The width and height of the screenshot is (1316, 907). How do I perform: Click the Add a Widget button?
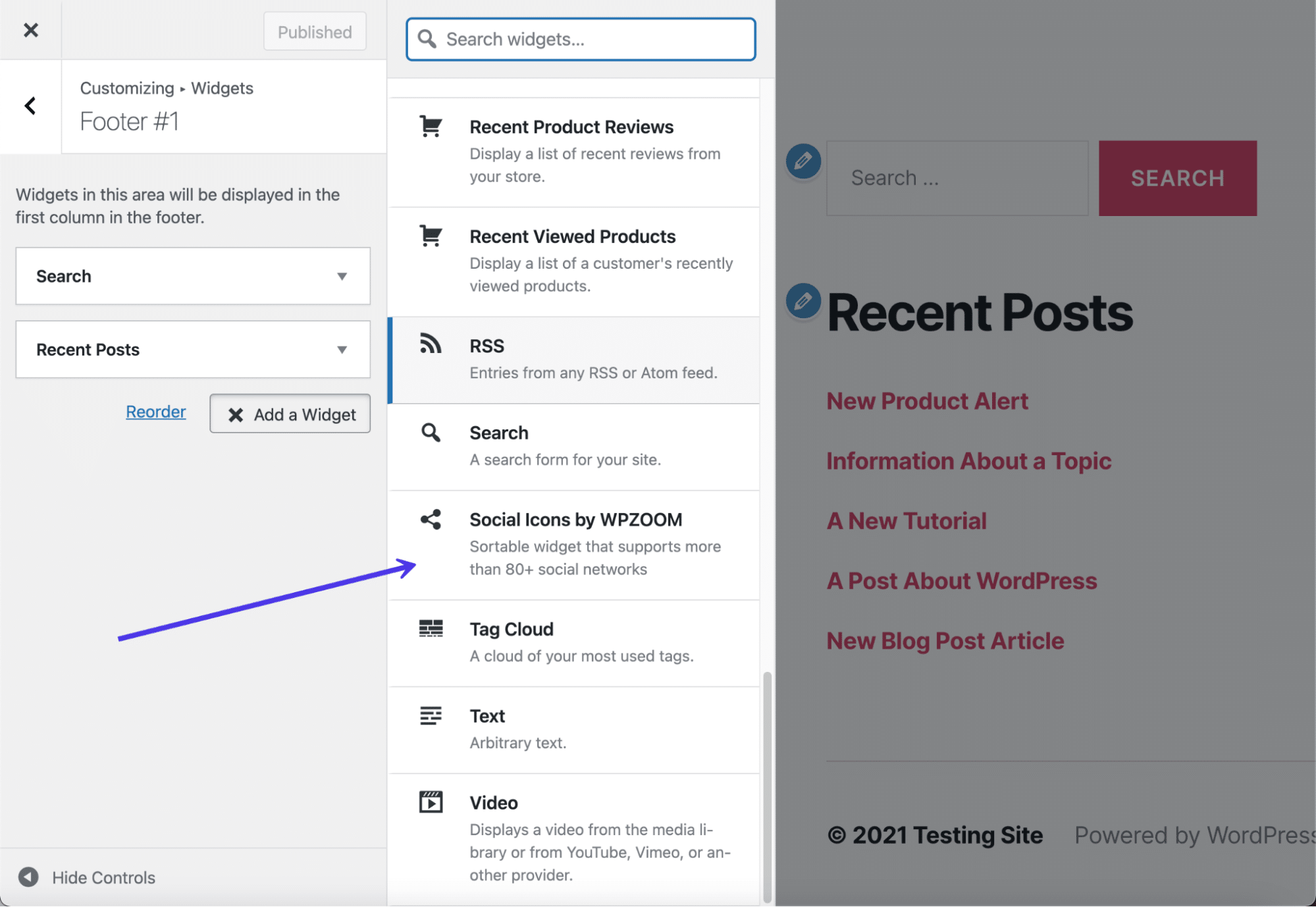point(290,412)
